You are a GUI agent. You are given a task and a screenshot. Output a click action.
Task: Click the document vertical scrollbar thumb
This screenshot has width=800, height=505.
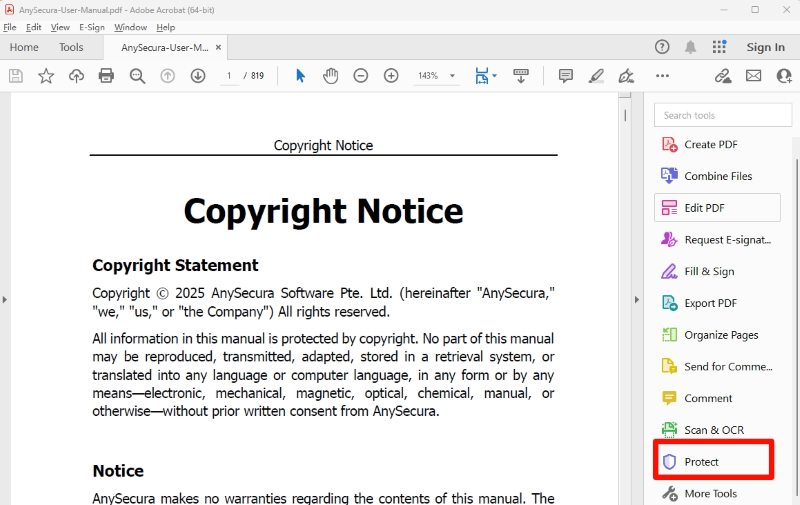625,115
